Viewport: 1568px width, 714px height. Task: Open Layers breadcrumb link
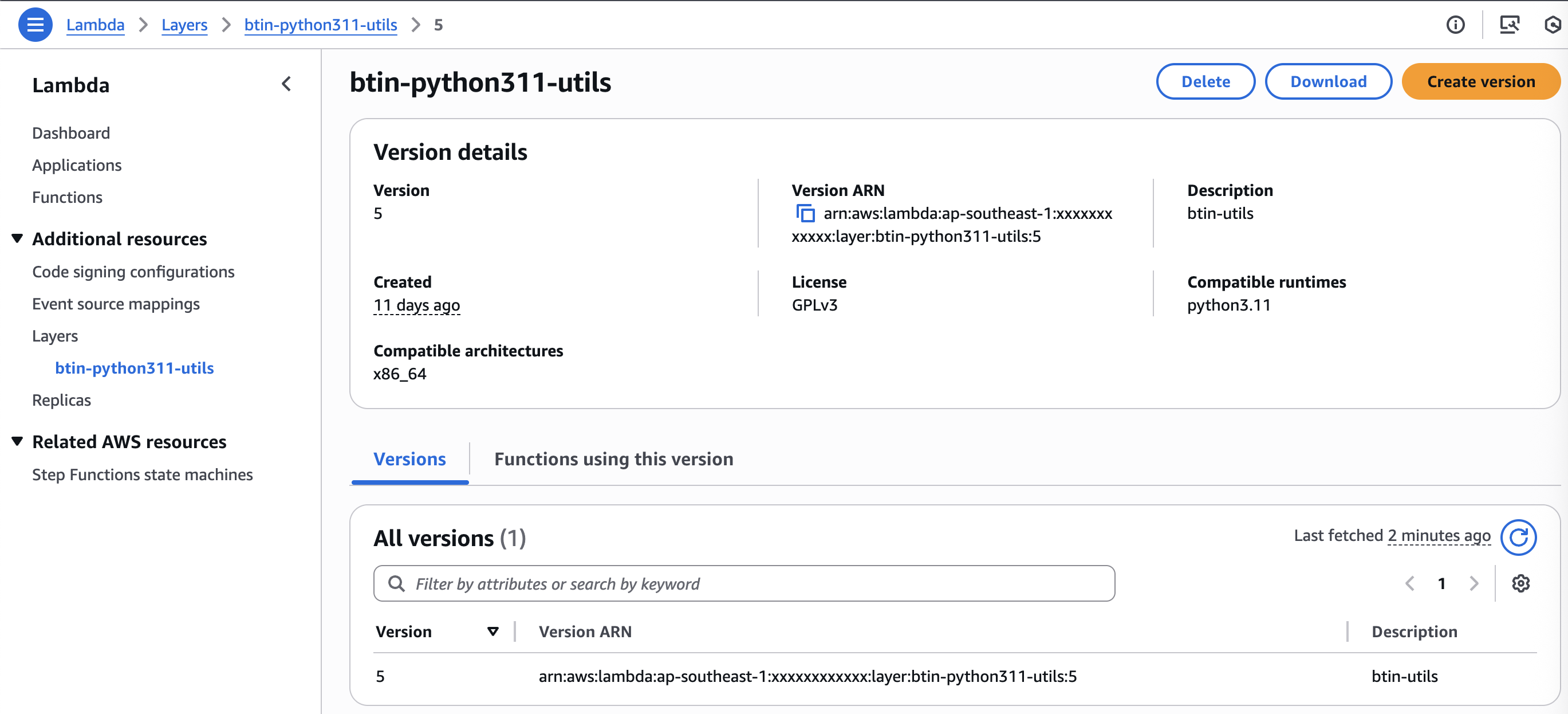coord(184,25)
